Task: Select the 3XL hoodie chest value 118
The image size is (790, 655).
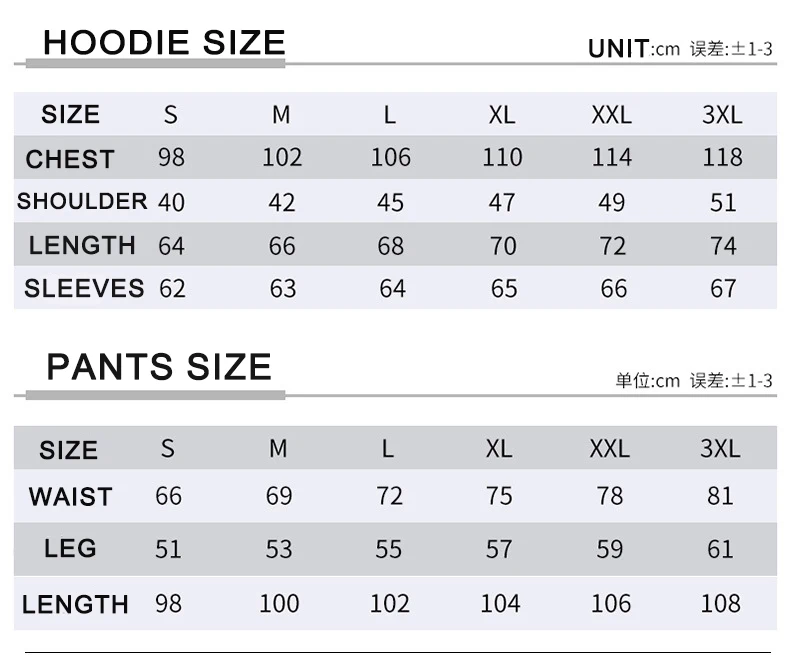Action: 722,158
